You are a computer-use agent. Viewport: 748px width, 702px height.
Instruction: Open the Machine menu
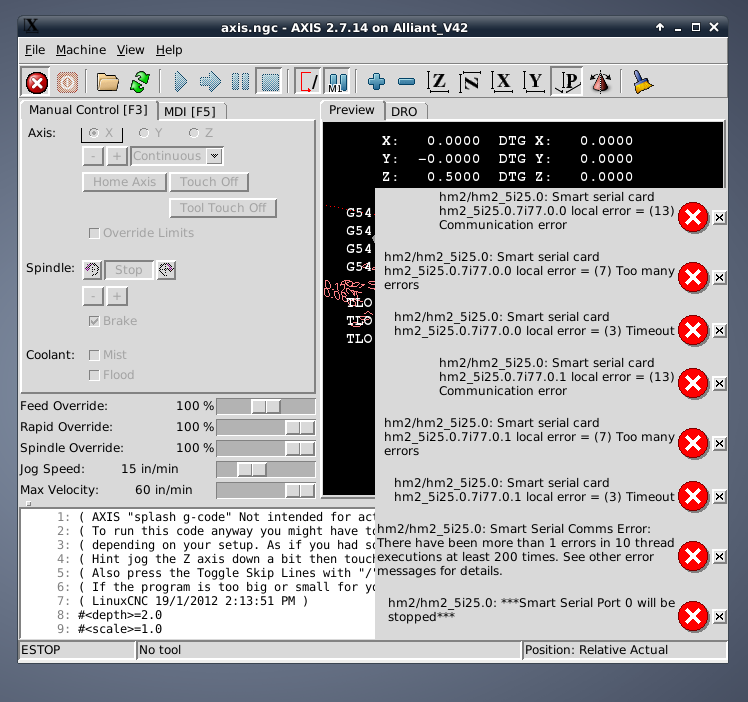81,50
